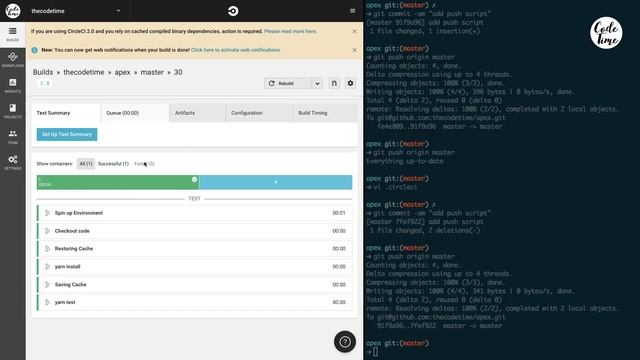Expand the yarn test step

(195, 302)
